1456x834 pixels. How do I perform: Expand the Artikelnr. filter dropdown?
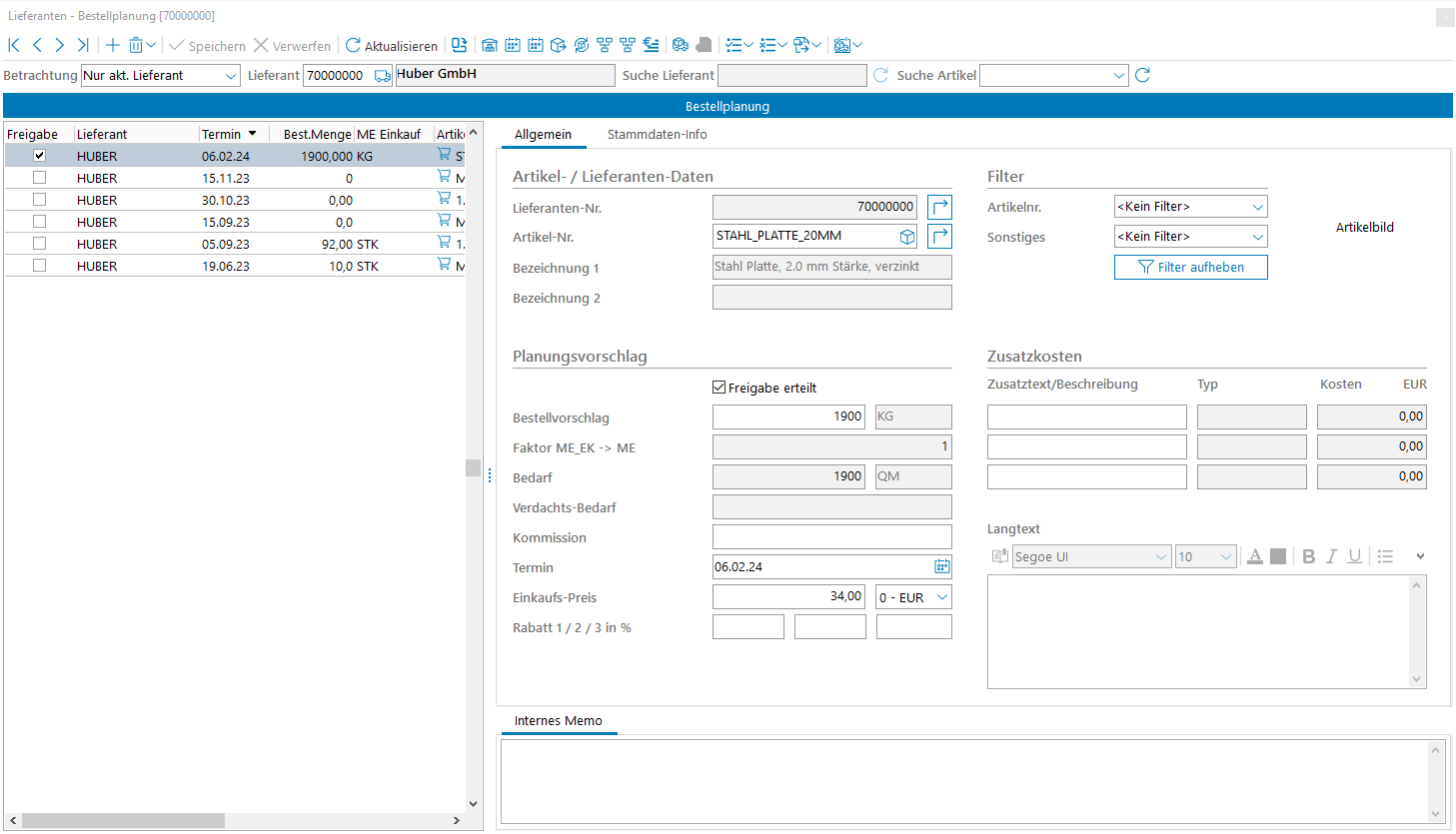pyautogui.click(x=1257, y=207)
